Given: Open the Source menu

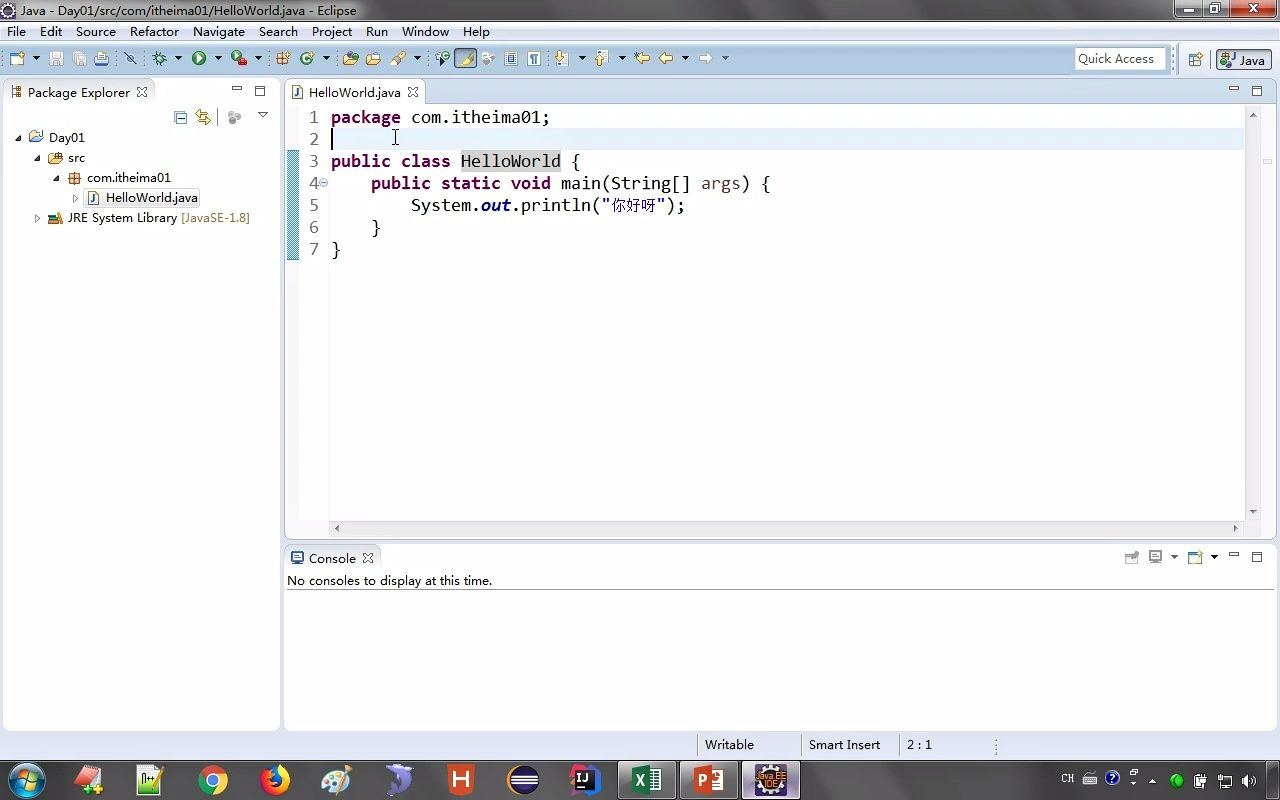Looking at the screenshot, I should tap(95, 31).
